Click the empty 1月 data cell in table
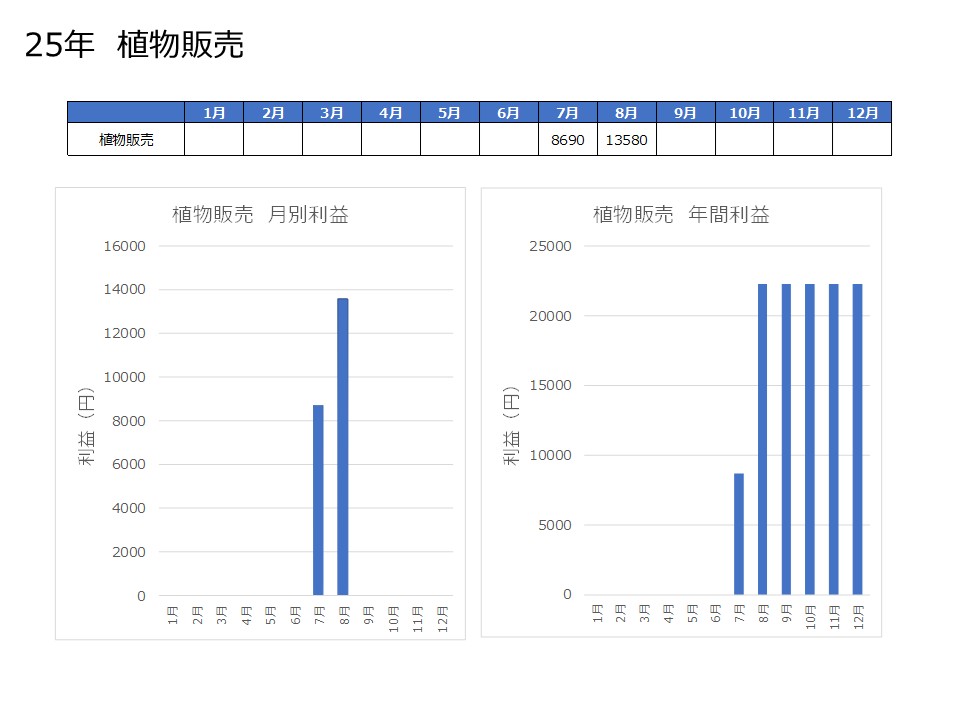Screen dimensions: 960x720 [x=214, y=140]
